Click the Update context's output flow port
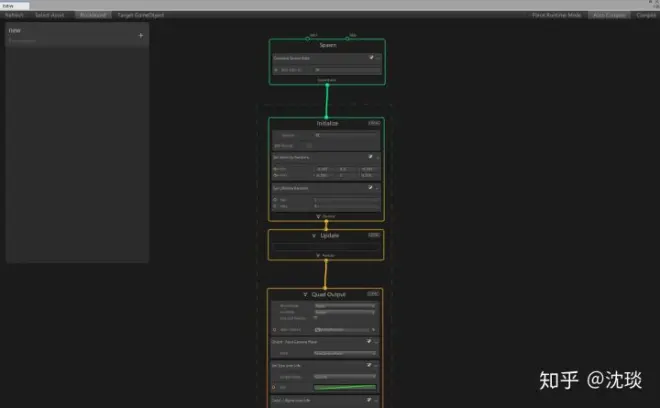The image size is (660, 408). click(x=326, y=261)
